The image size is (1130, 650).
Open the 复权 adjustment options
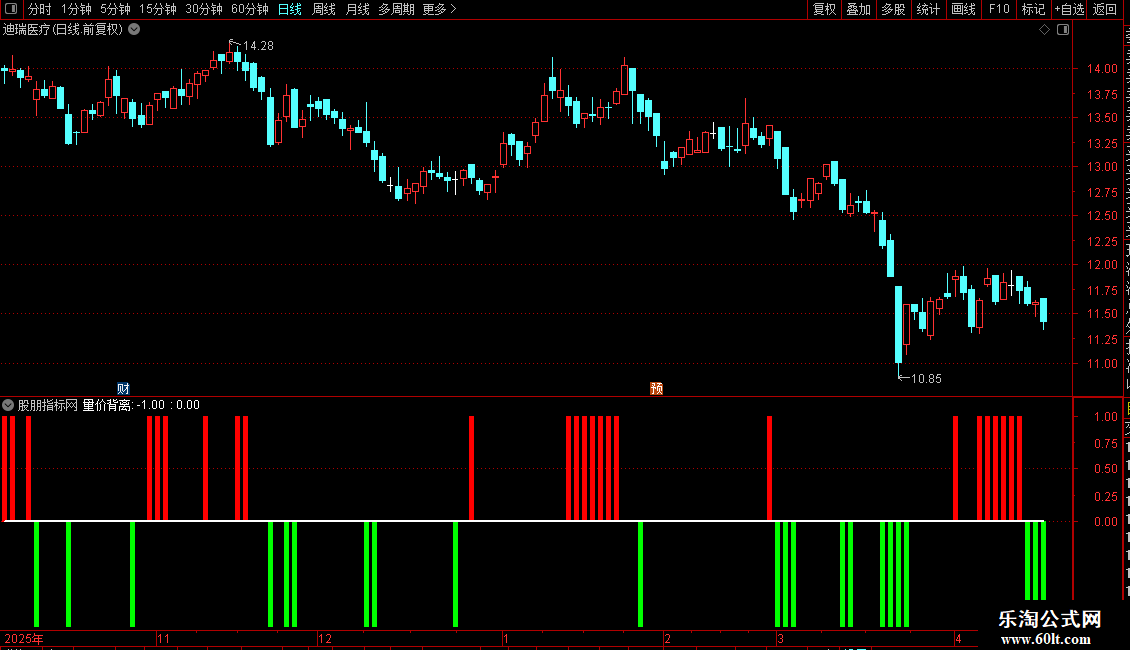tap(824, 9)
